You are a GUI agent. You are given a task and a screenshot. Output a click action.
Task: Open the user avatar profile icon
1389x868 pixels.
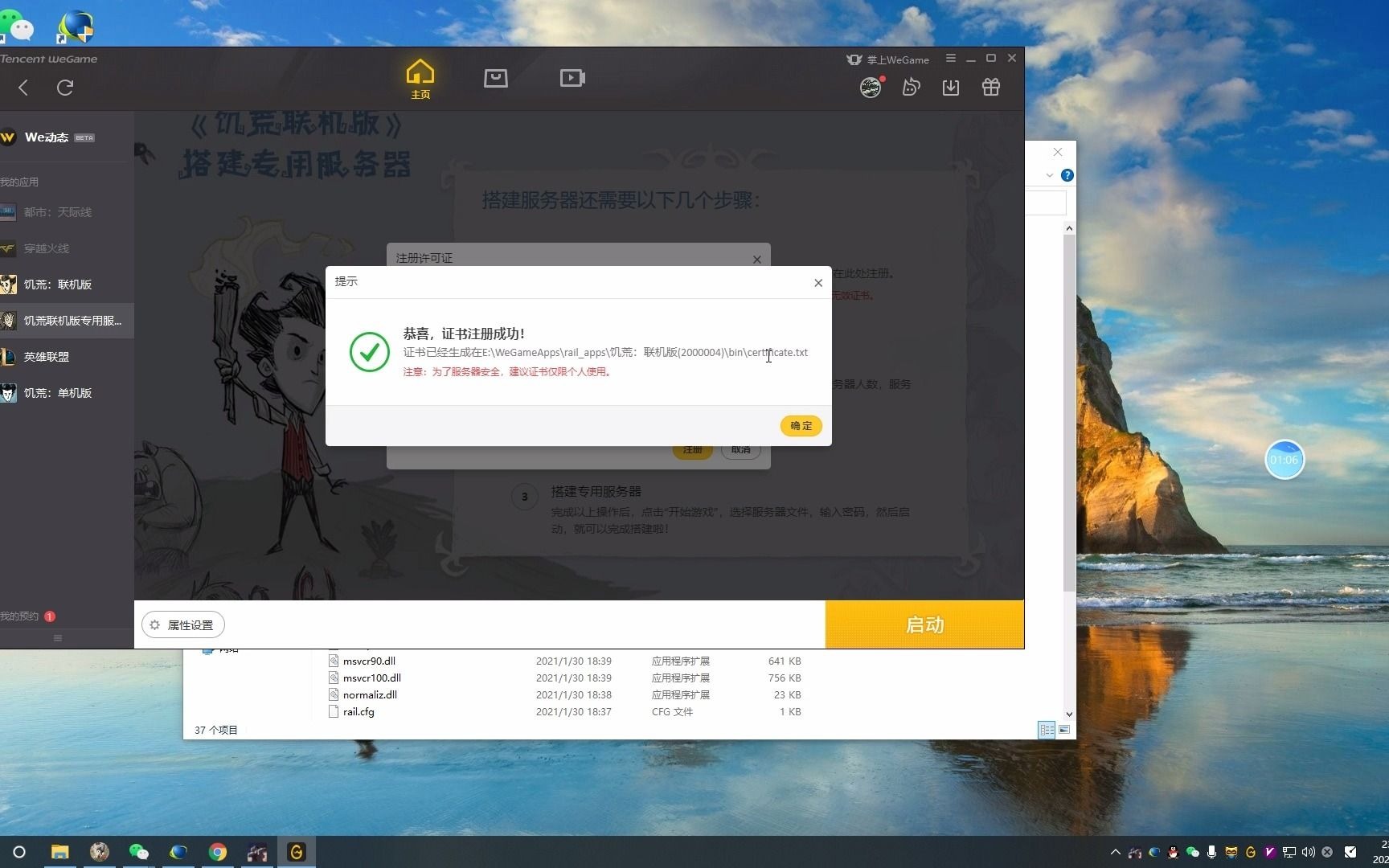(x=871, y=87)
